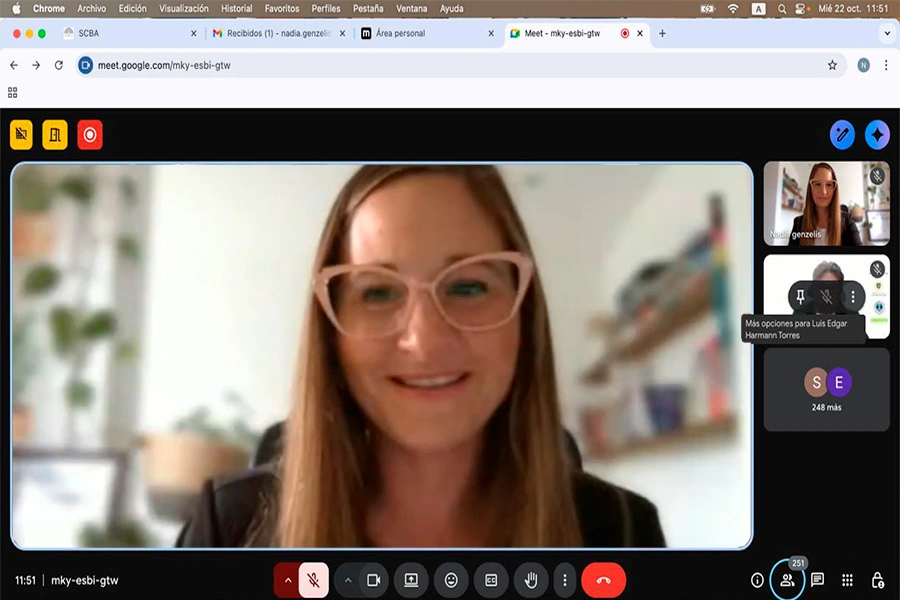The width and height of the screenshot is (900, 600).
Task: Unmute the microphone in the call bar
Action: pos(313,580)
